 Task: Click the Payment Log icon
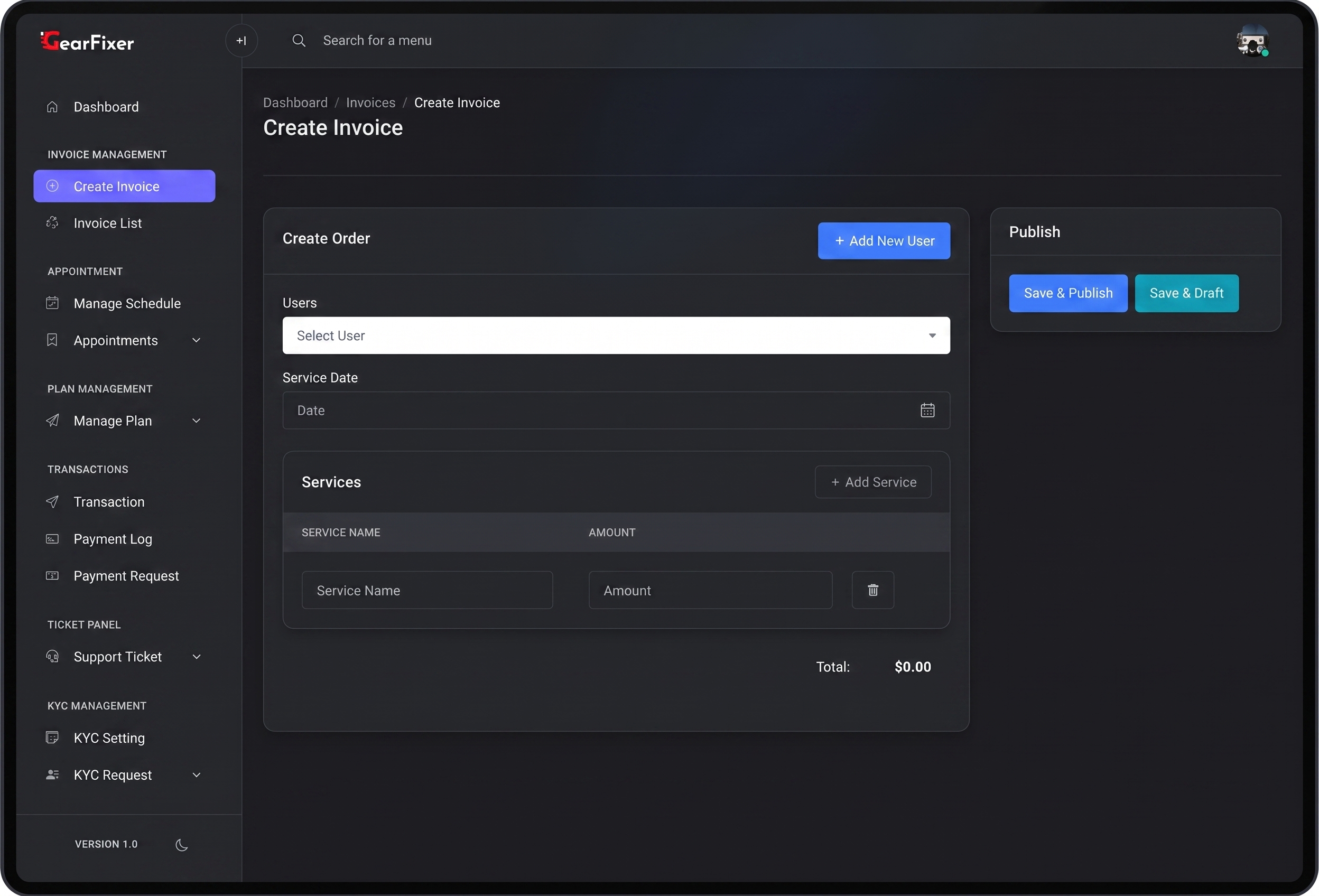[52, 538]
